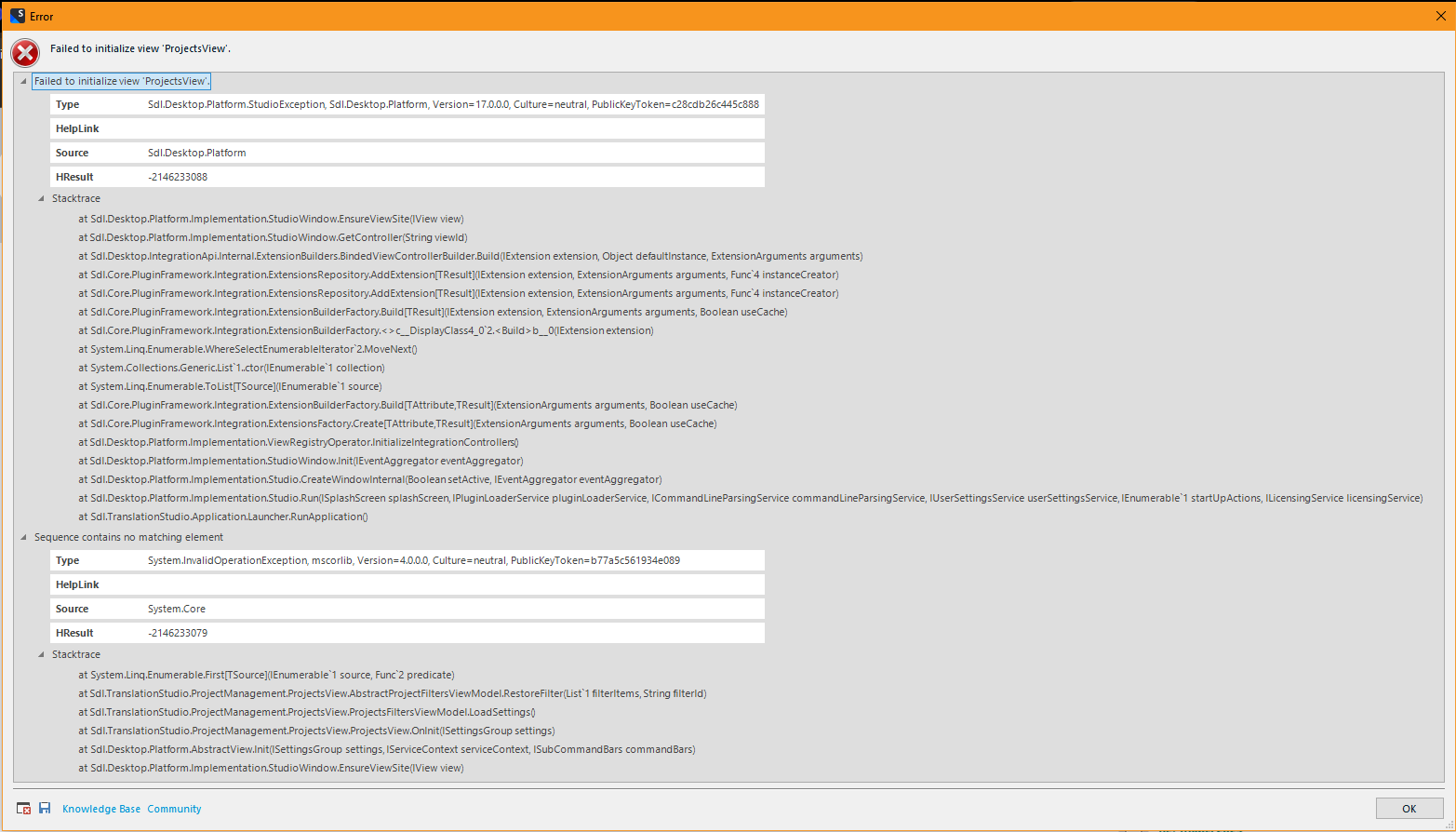The height and width of the screenshot is (832, 1456).
Task: Click the red error X icon
Action: tap(25, 53)
